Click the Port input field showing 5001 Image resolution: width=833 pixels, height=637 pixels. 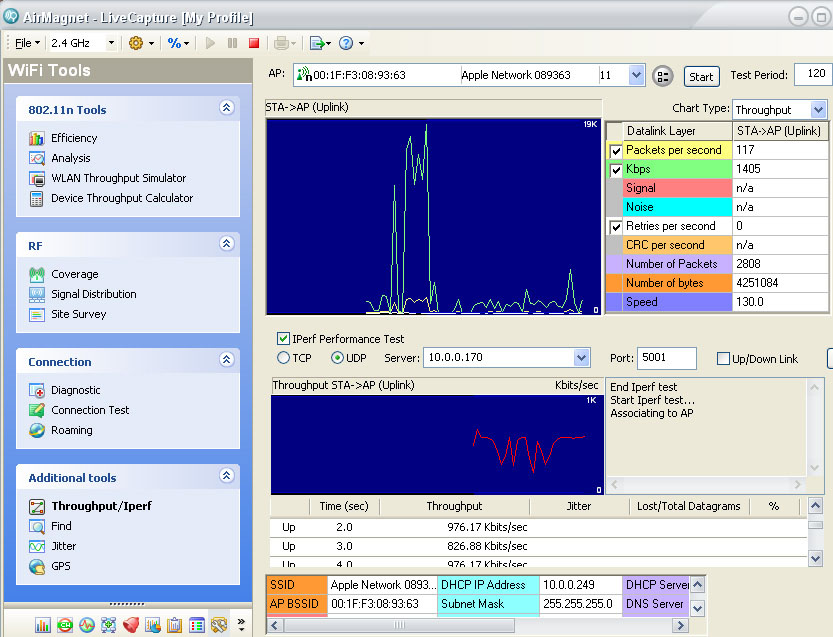coord(666,358)
